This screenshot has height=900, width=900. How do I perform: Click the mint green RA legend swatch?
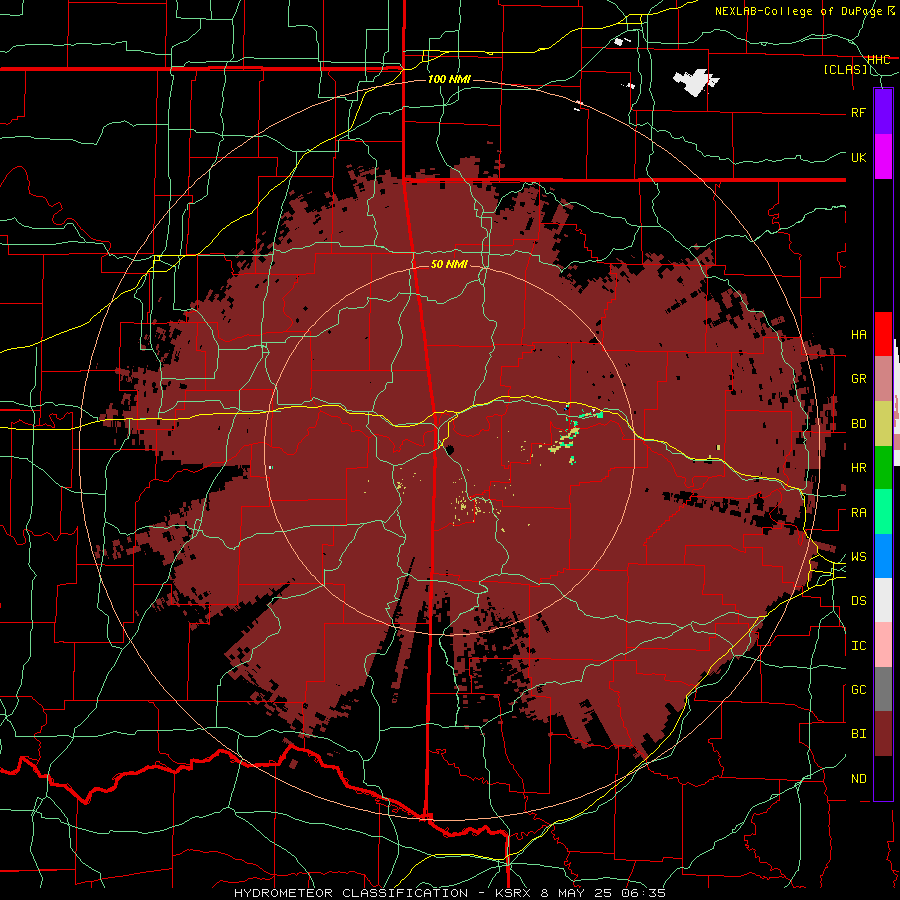pyautogui.click(x=883, y=512)
